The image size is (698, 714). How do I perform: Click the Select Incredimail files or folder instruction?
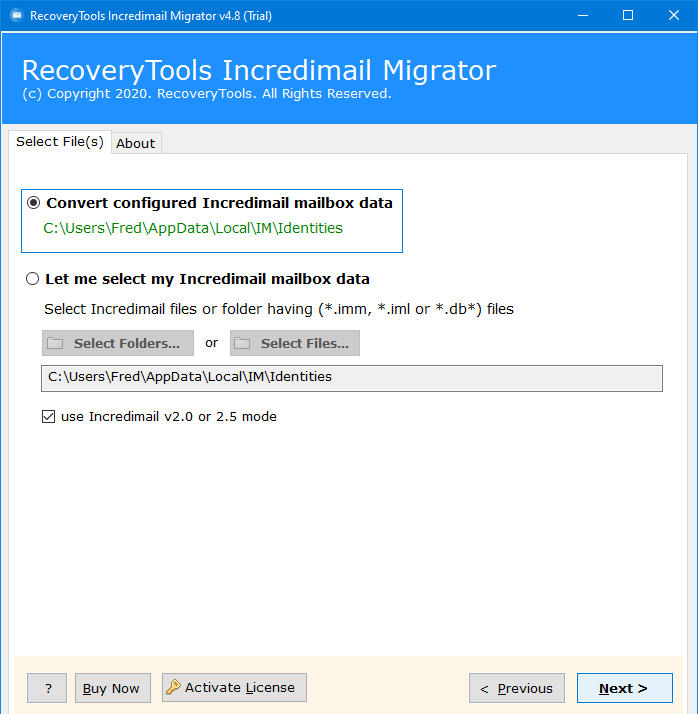279,309
